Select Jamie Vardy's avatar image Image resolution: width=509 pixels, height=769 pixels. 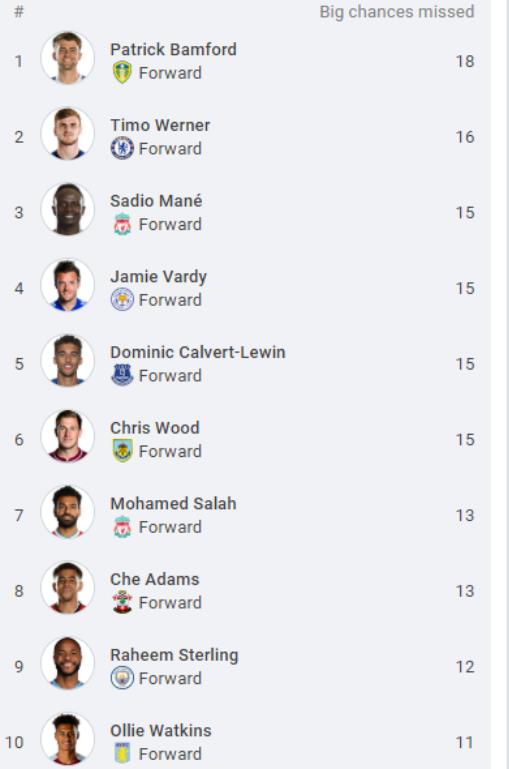click(x=68, y=285)
